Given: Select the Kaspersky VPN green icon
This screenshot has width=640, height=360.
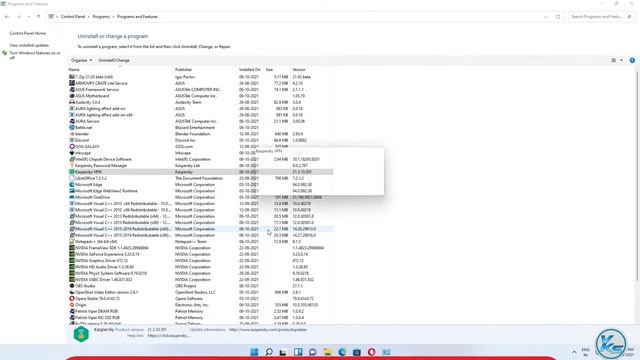Looking at the screenshot, I should click(72, 172).
